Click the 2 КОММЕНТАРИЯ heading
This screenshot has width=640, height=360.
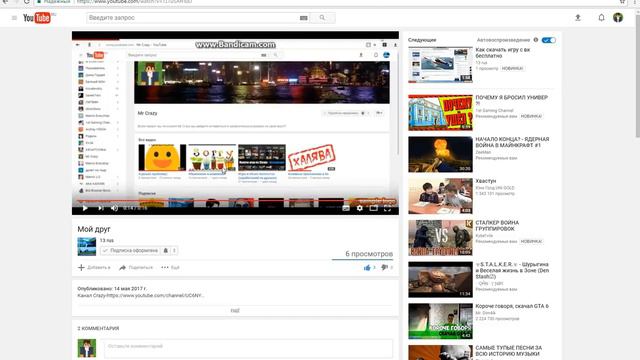(x=98, y=328)
